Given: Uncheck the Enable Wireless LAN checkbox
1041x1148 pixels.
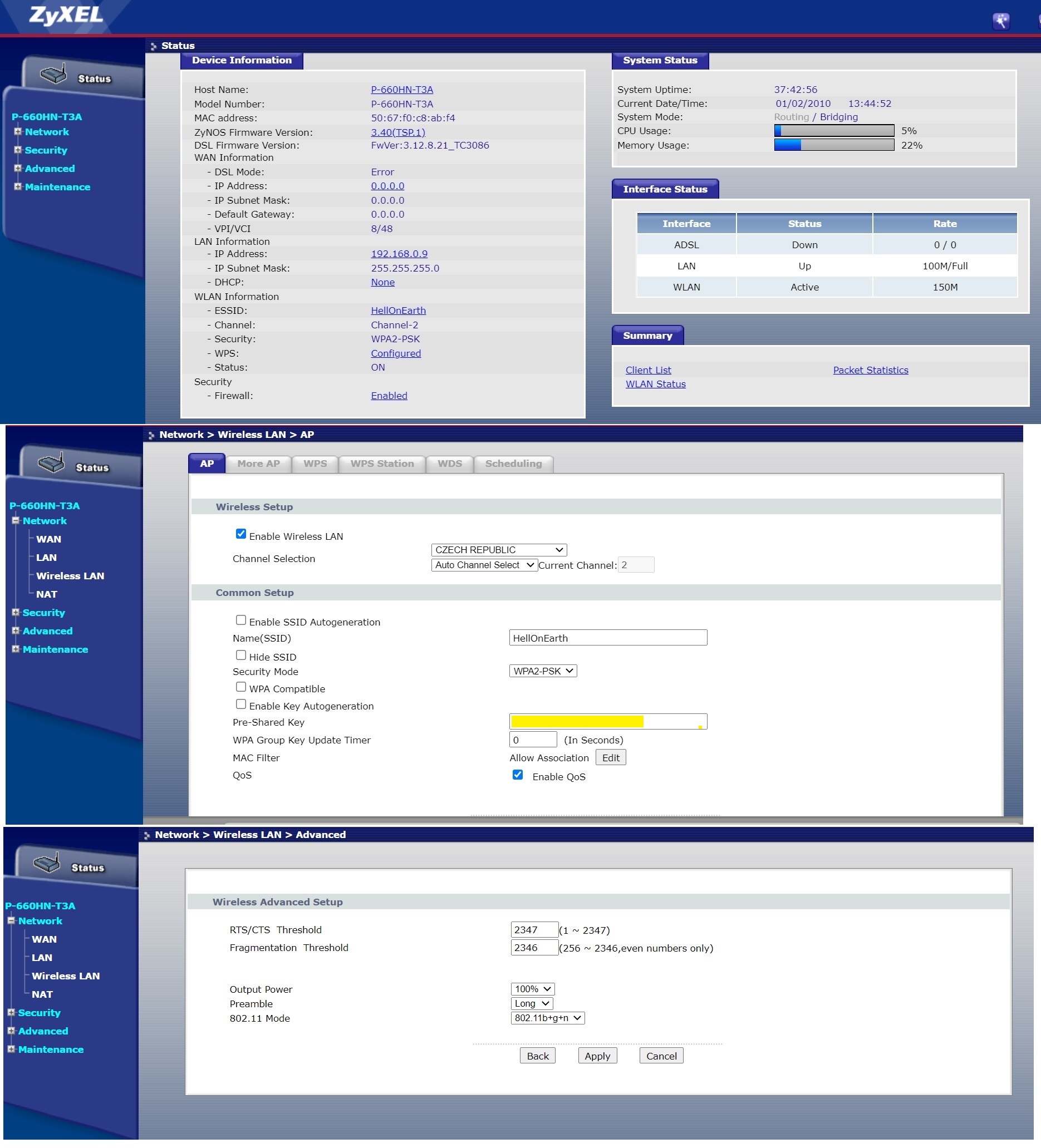Looking at the screenshot, I should coord(241,534).
